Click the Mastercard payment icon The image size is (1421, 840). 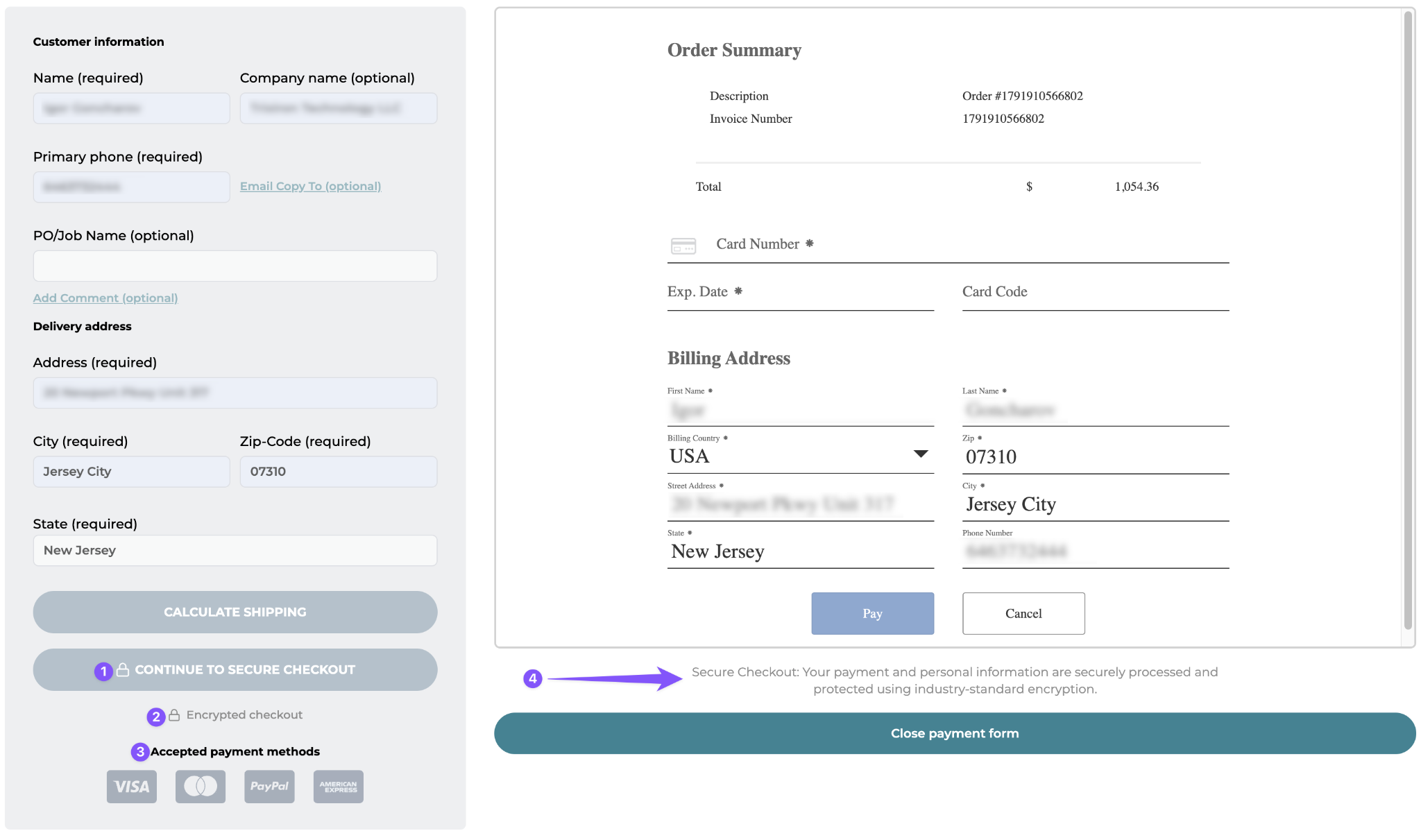(x=201, y=786)
